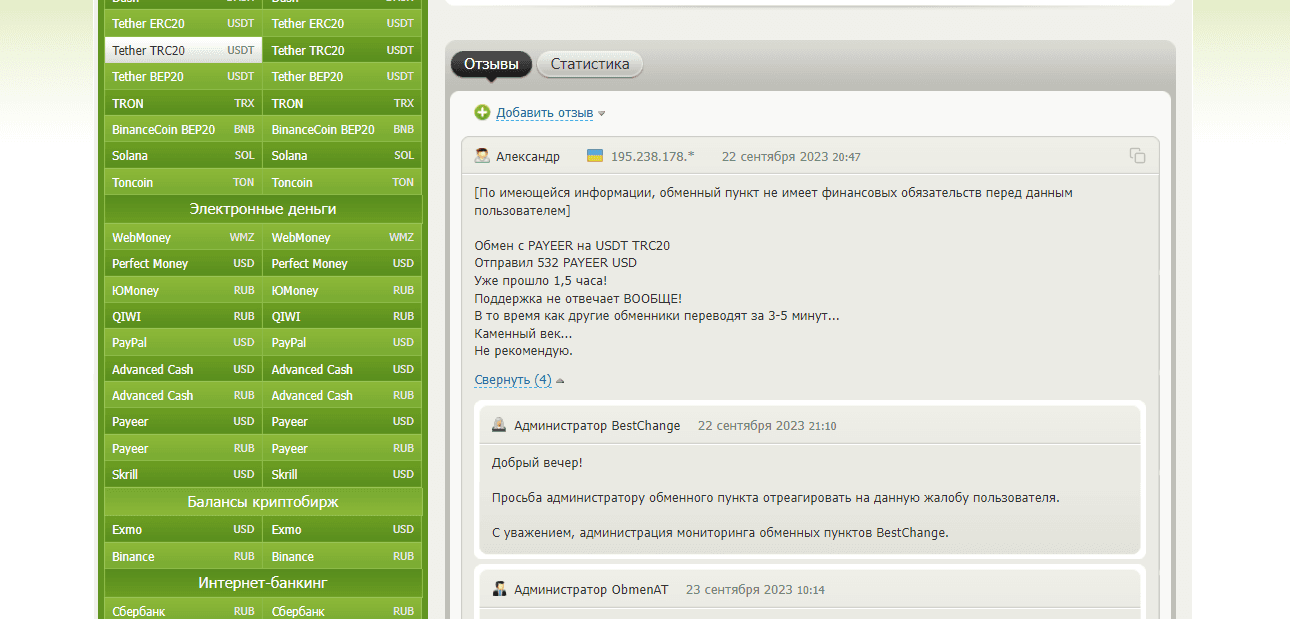Switch to the Статистика tab
Image resolution: width=1290 pixels, height=619 pixels.
click(x=589, y=64)
